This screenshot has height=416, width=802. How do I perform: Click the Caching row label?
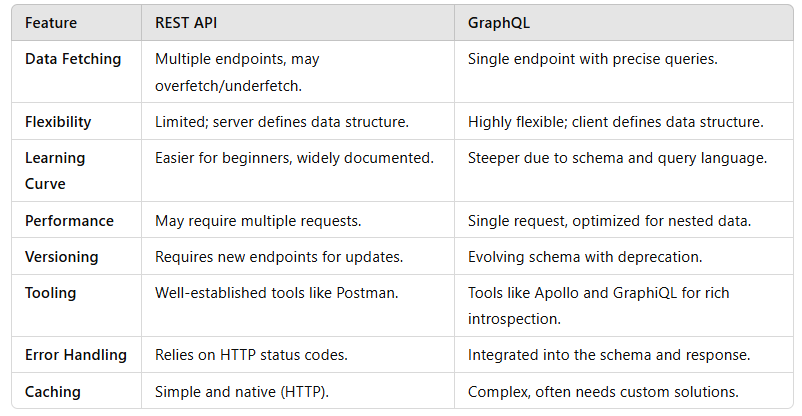[x=52, y=391]
